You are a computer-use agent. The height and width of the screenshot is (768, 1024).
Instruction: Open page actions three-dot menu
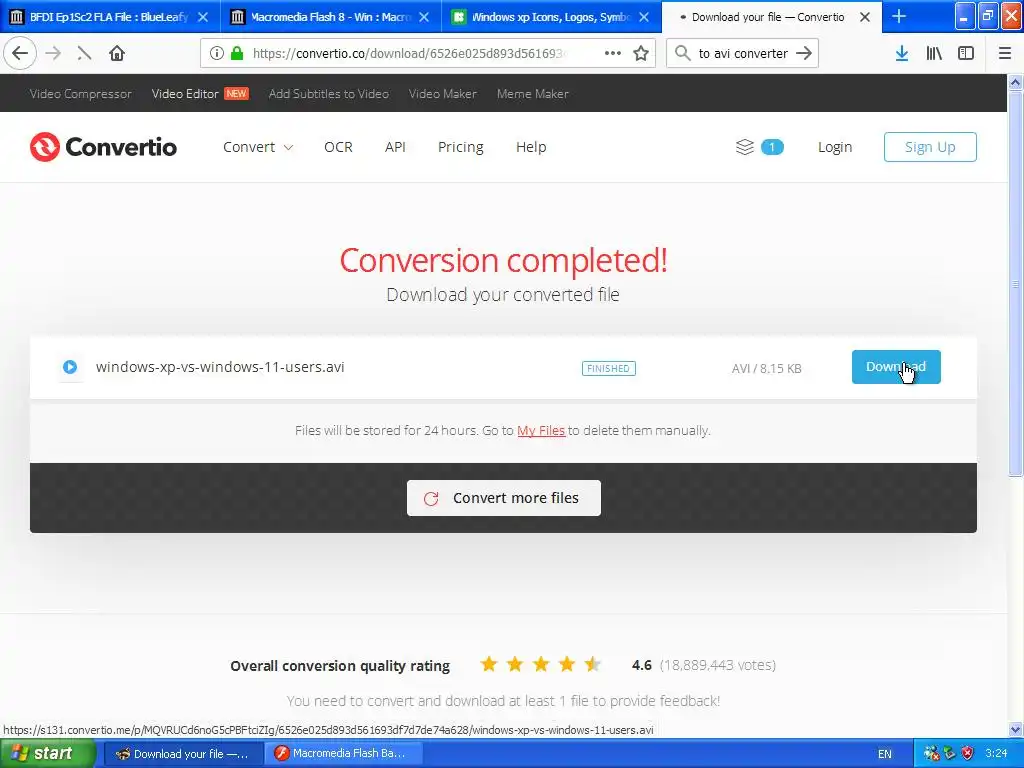click(613, 54)
